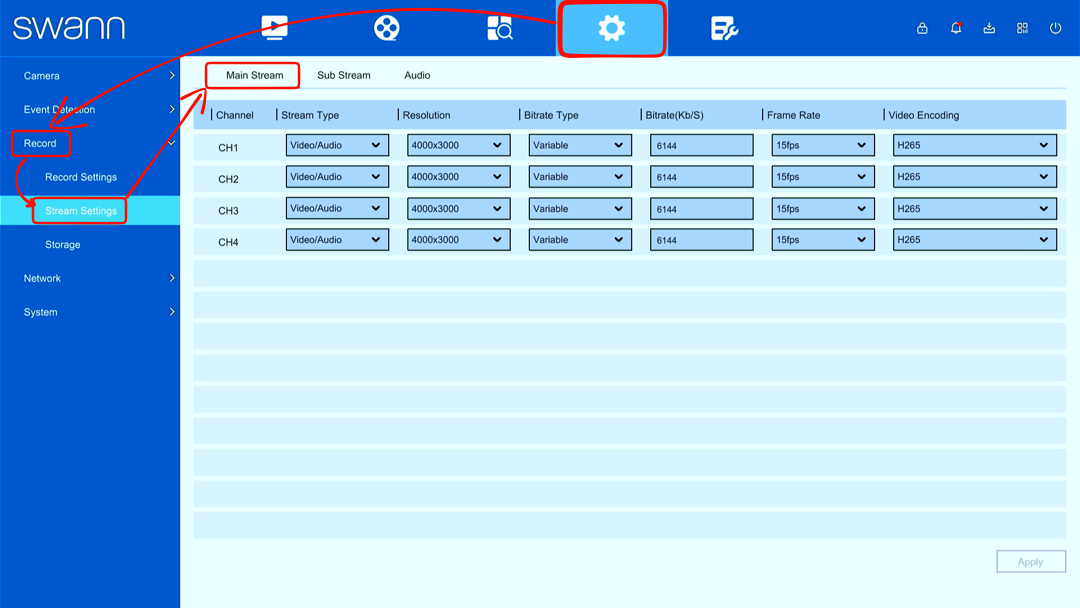Switch to the Audio tab
The width and height of the screenshot is (1080, 608).
coord(417,75)
